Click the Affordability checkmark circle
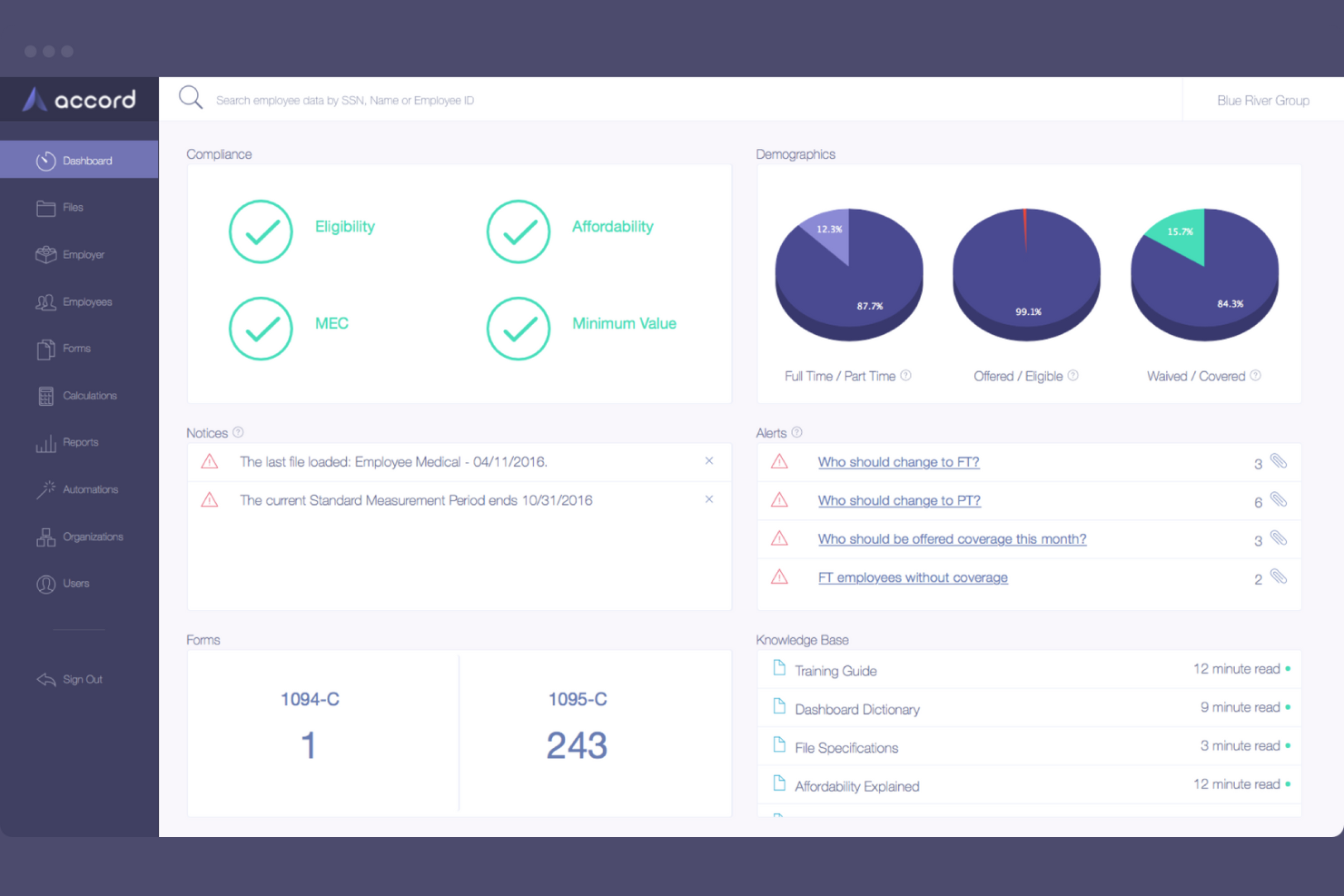The image size is (1344, 896). tap(519, 231)
